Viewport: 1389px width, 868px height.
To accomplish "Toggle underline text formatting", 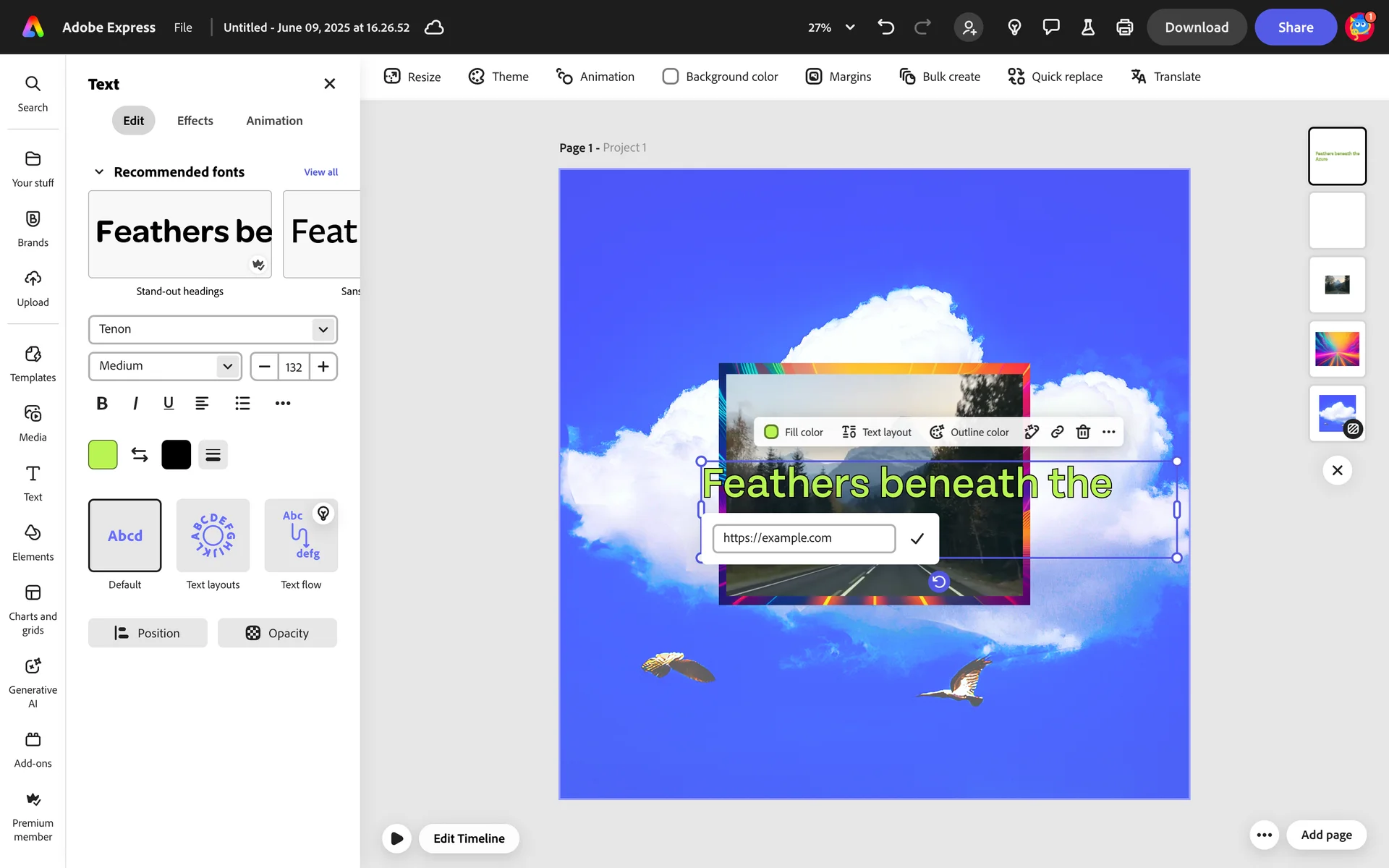I will (x=169, y=404).
